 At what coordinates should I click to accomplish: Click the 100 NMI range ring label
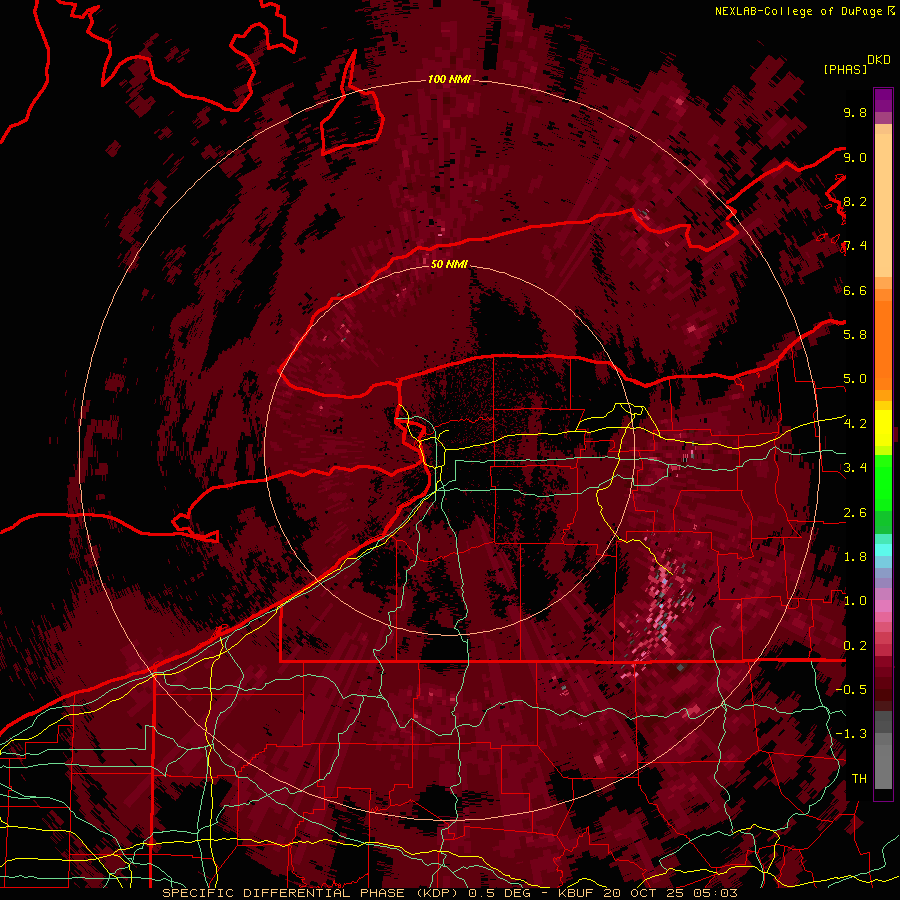(449, 79)
